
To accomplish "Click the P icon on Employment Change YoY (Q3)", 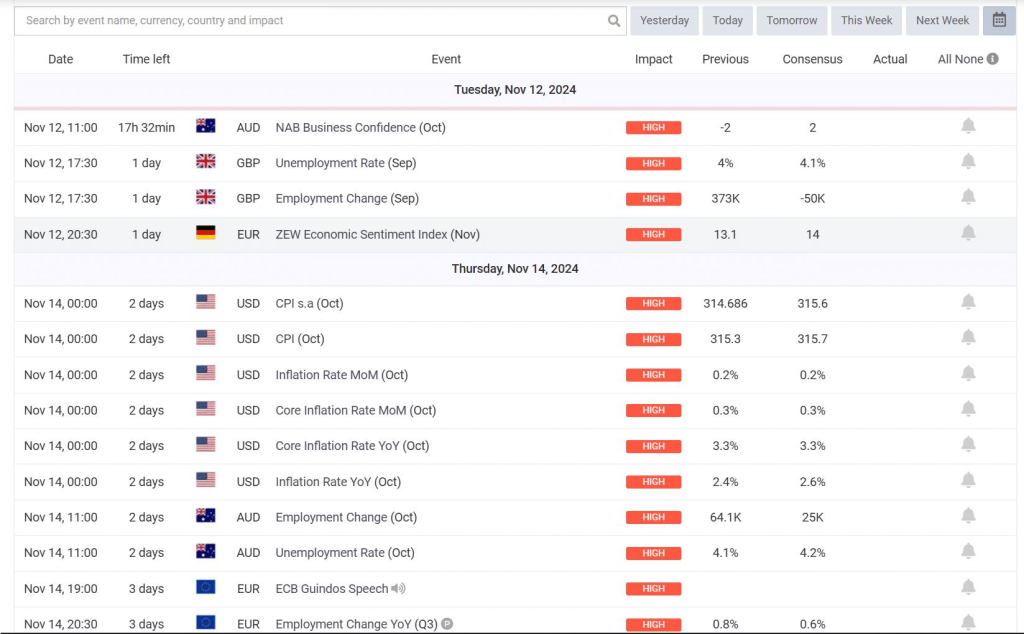I will point(446,623).
